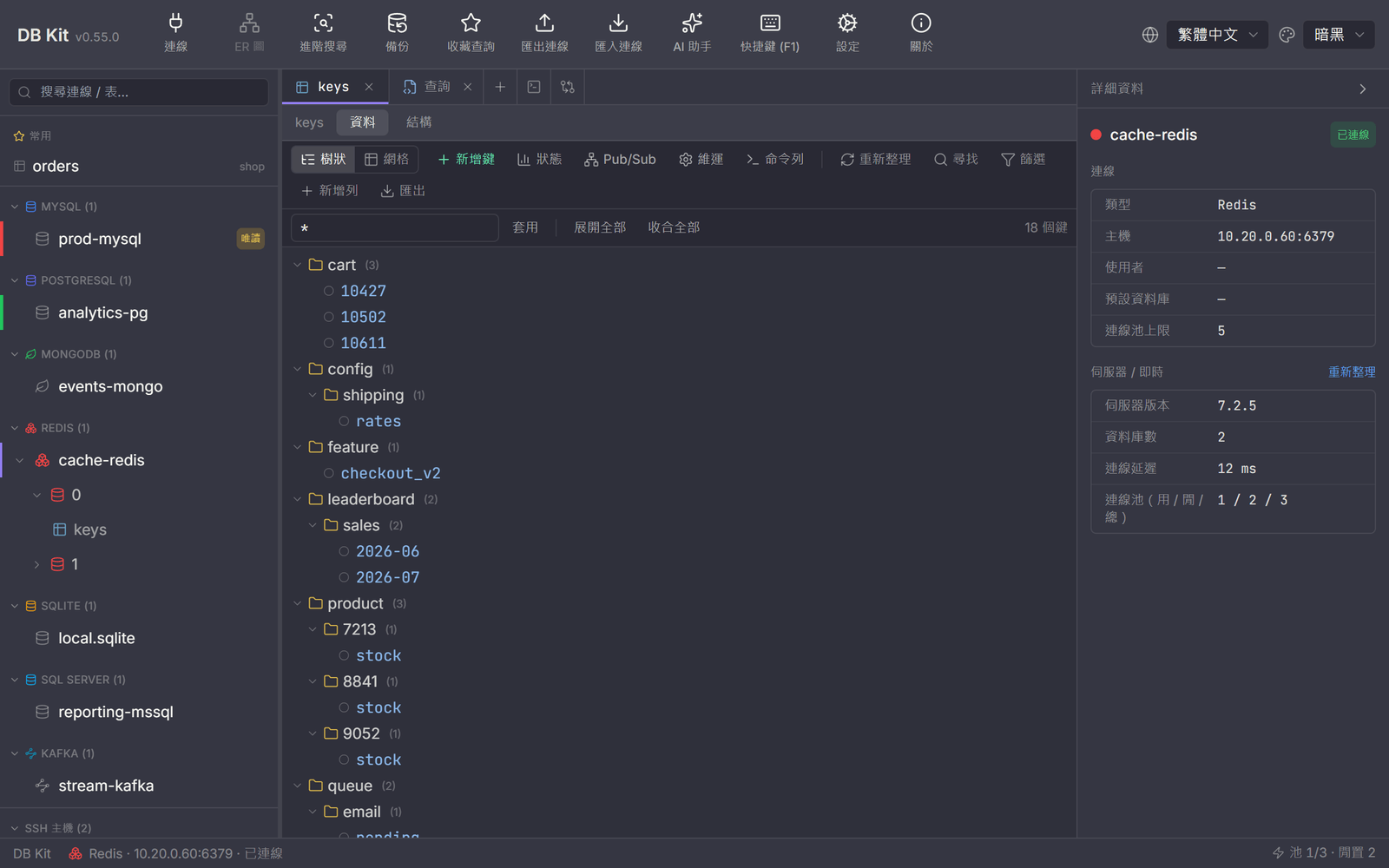
Task: Focus the 搜尋連線 search box
Action: [139, 92]
